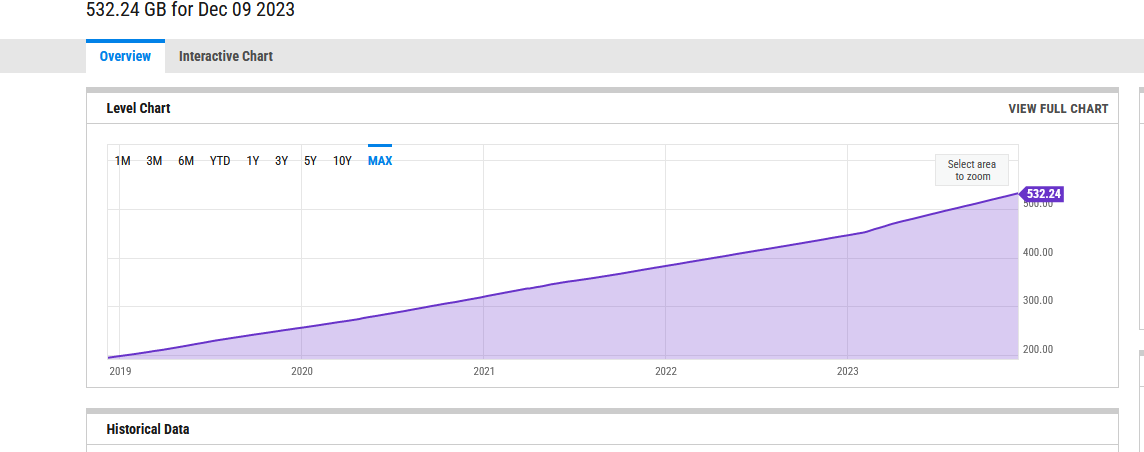
Task: Select the 5Y chart range
Action: [x=310, y=161]
